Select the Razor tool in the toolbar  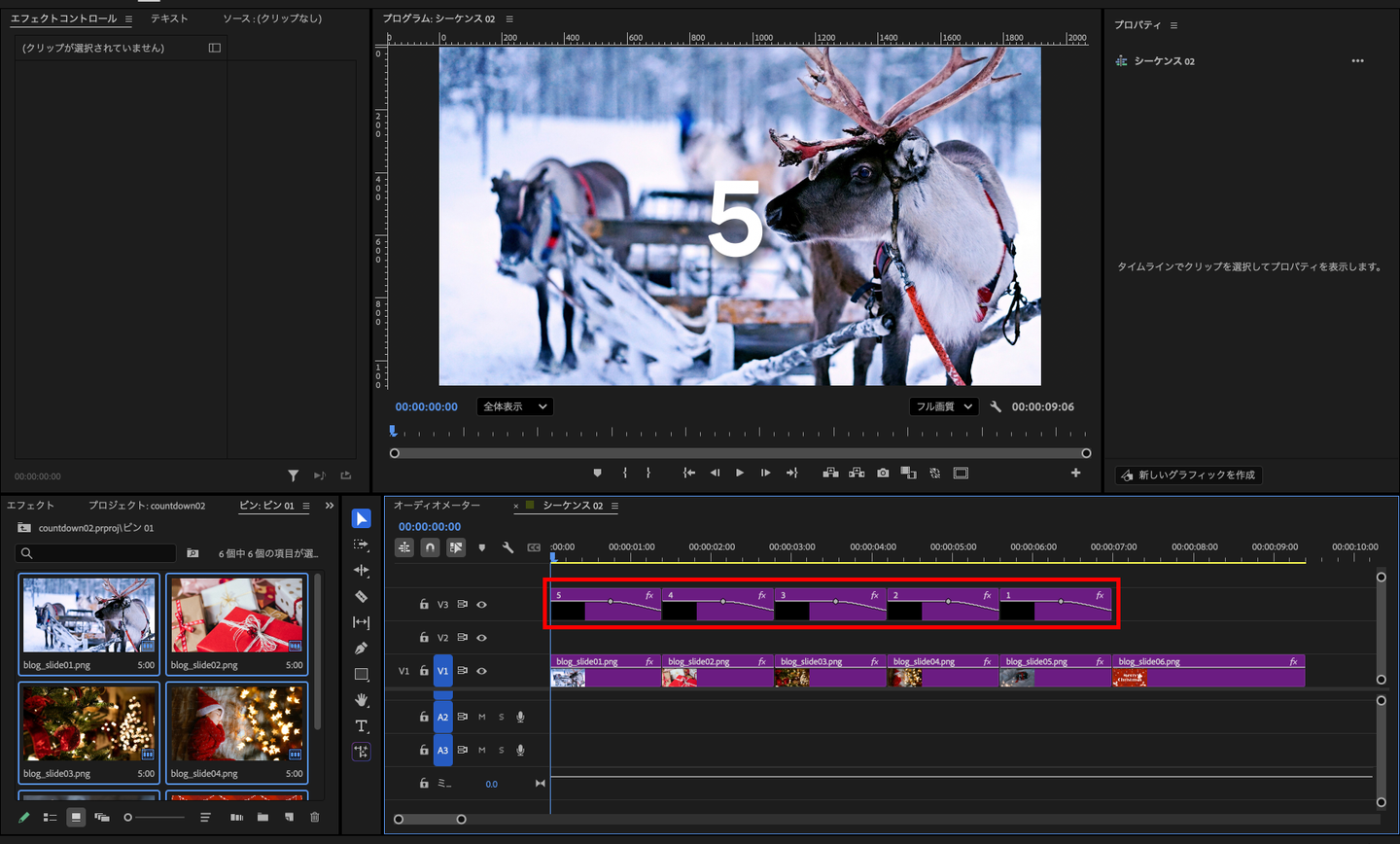click(x=361, y=596)
